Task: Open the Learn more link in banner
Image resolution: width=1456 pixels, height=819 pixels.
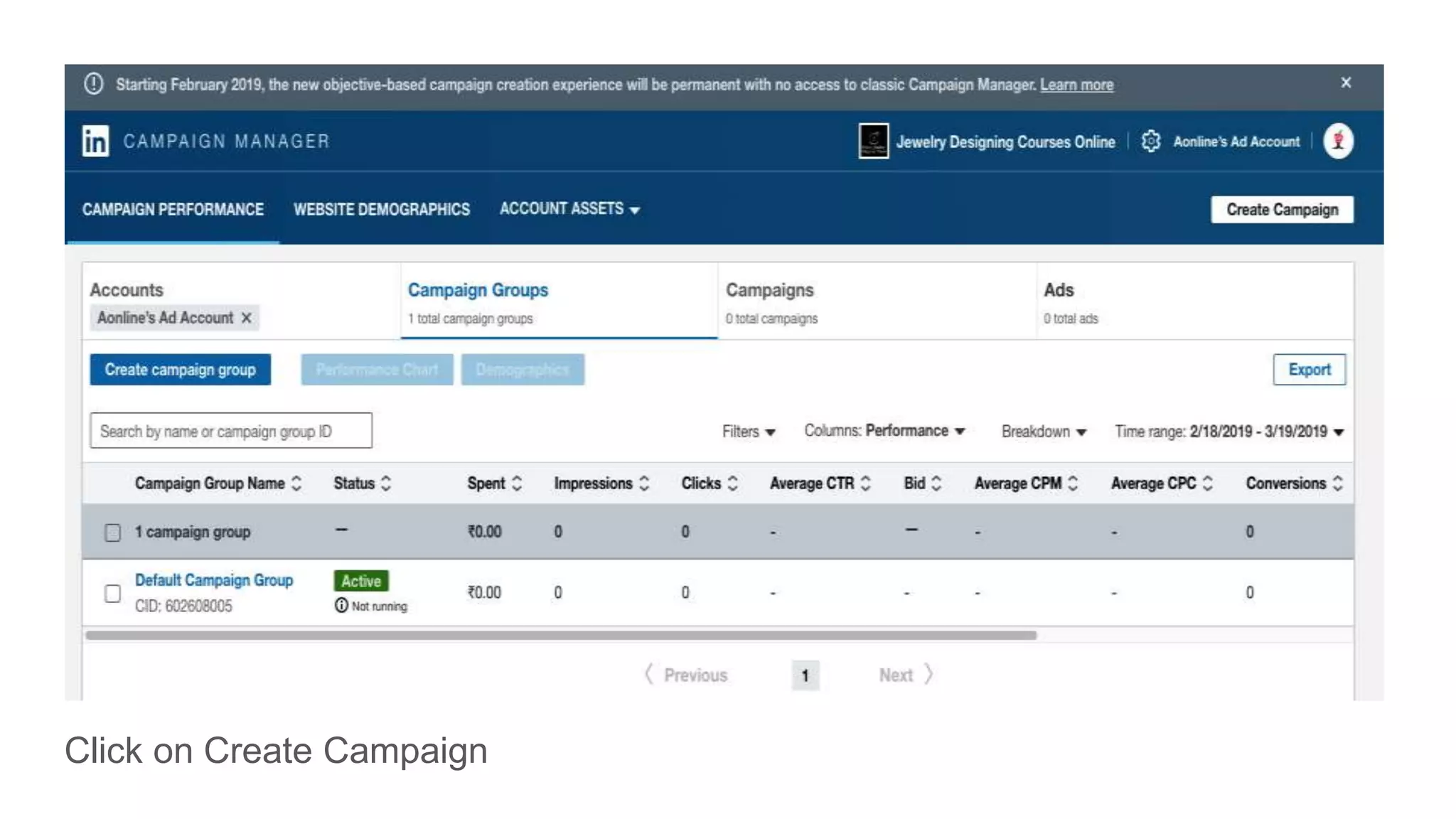Action: click(1076, 85)
